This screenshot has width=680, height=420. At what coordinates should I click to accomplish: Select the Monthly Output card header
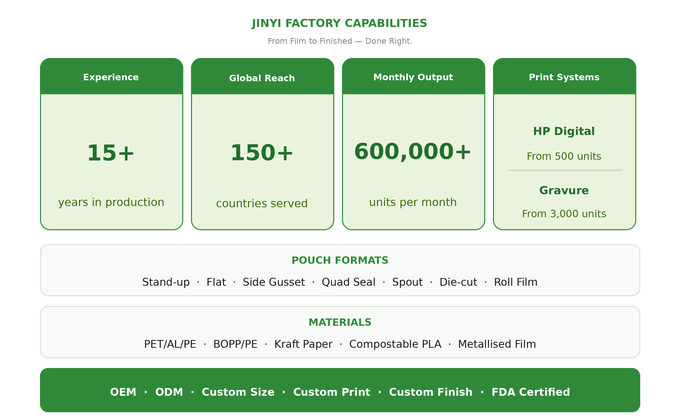pos(413,76)
